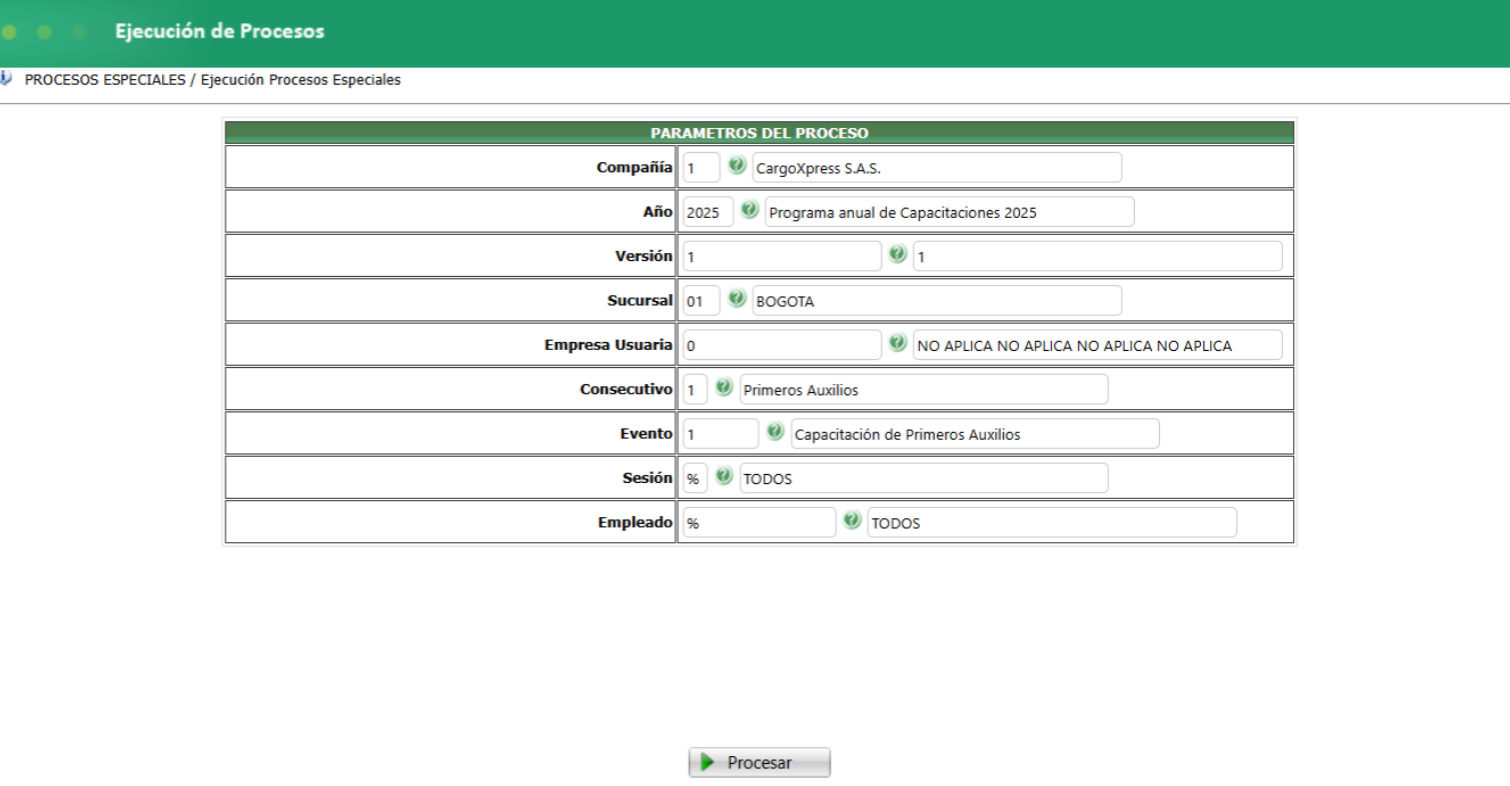
Task: Click the Ejecución de Procesos title
Action: [x=220, y=31]
